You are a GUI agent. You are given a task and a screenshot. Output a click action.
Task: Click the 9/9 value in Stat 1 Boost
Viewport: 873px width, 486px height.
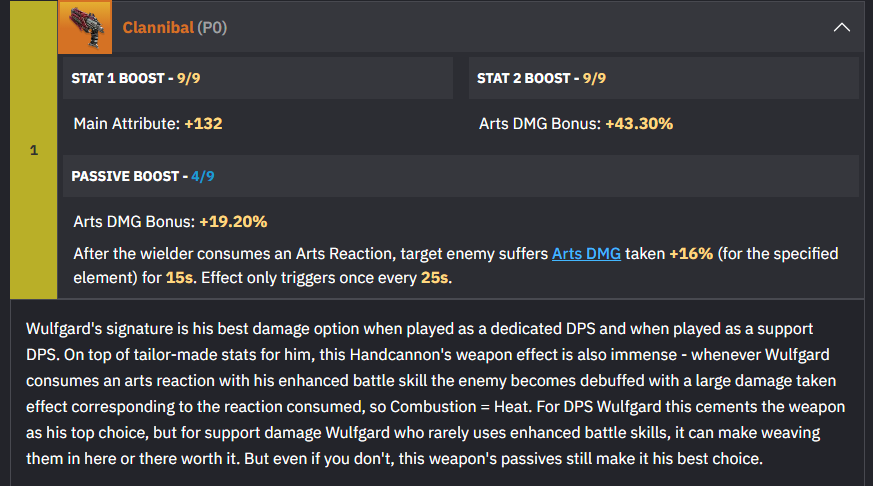(x=189, y=78)
